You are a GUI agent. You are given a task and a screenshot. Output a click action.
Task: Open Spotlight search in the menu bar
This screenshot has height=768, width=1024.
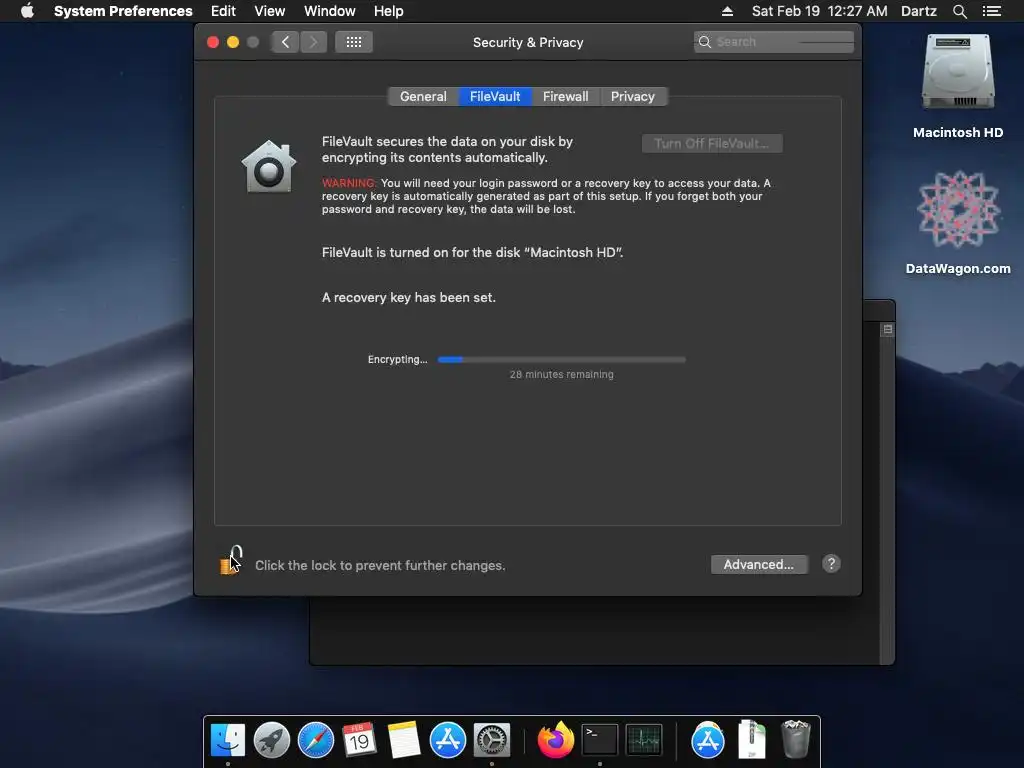point(959,11)
